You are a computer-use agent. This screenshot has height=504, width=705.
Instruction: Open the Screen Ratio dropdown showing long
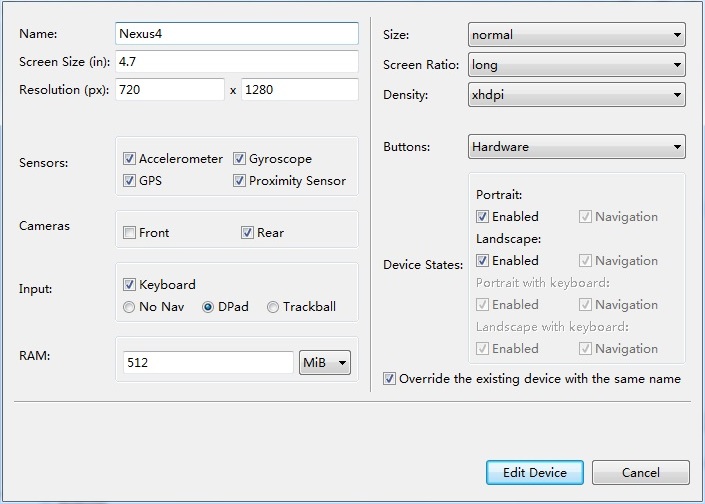coord(576,65)
